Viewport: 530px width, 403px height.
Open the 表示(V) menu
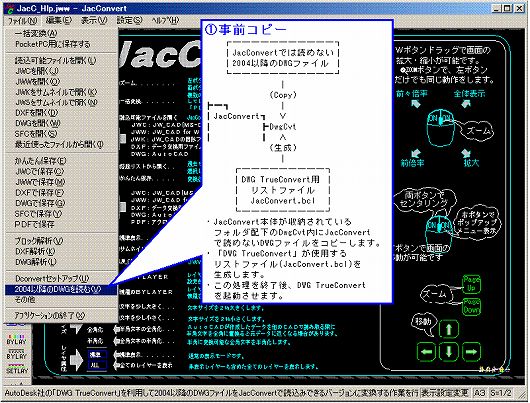pyautogui.click(x=94, y=21)
